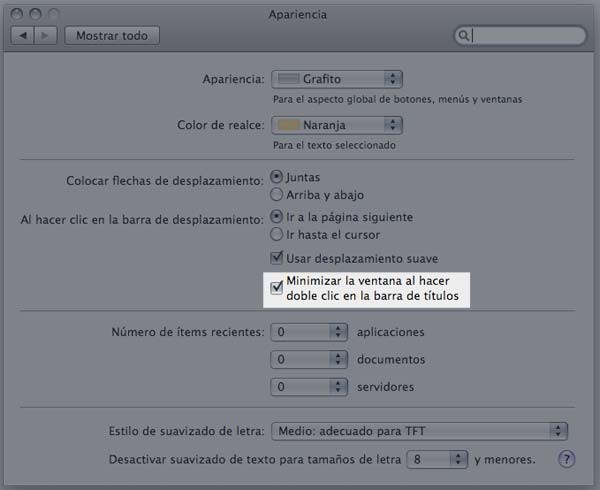The height and width of the screenshot is (490, 600).
Task: Open the Color de realce Naranja dropdown
Action: point(337,125)
